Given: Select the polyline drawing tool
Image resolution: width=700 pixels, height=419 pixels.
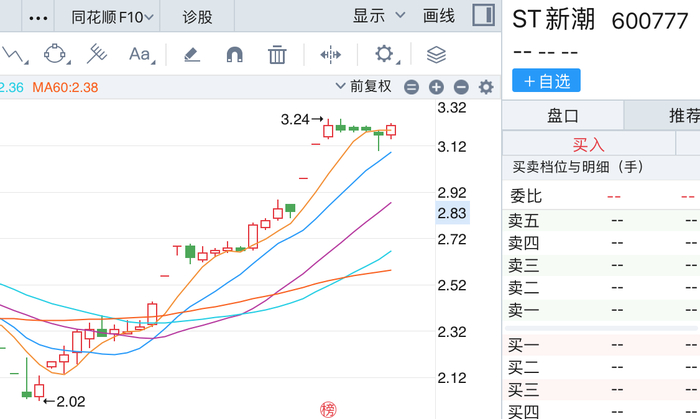Looking at the screenshot, I should pyautogui.click(x=13, y=55).
